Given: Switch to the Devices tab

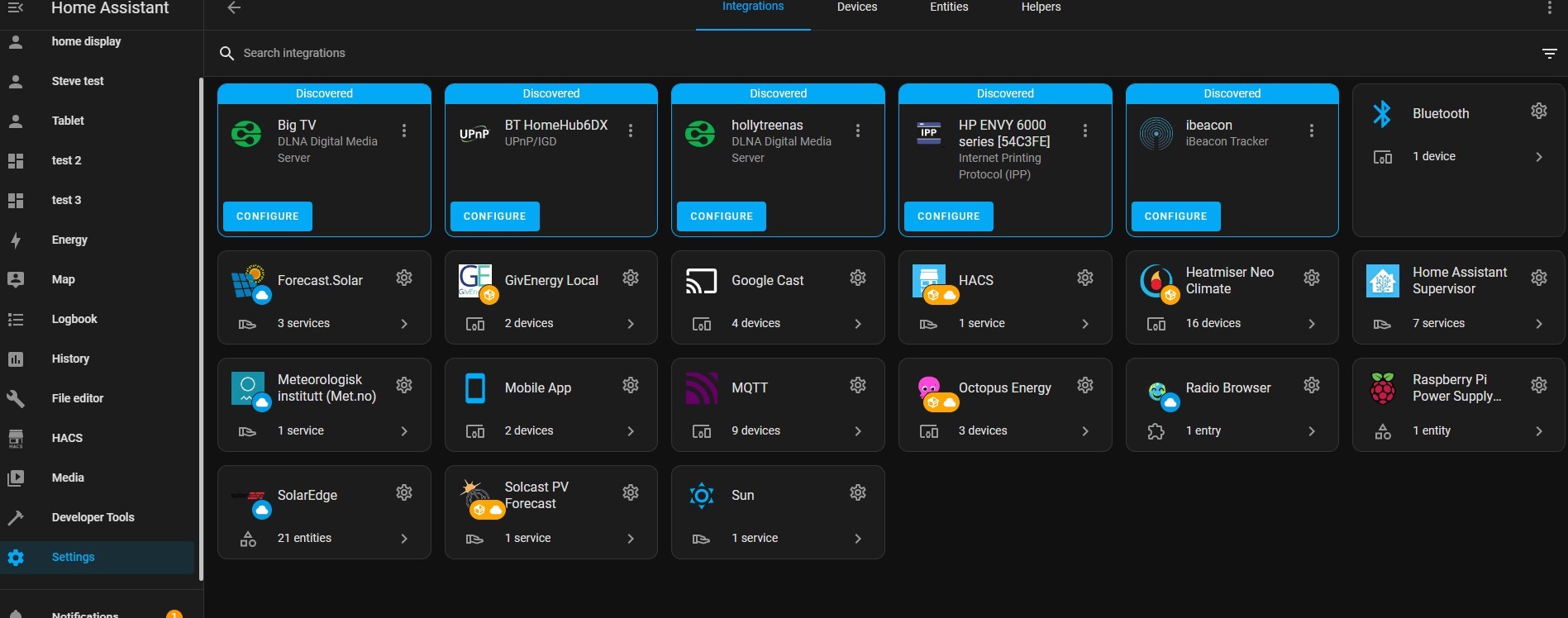Looking at the screenshot, I should (857, 7).
